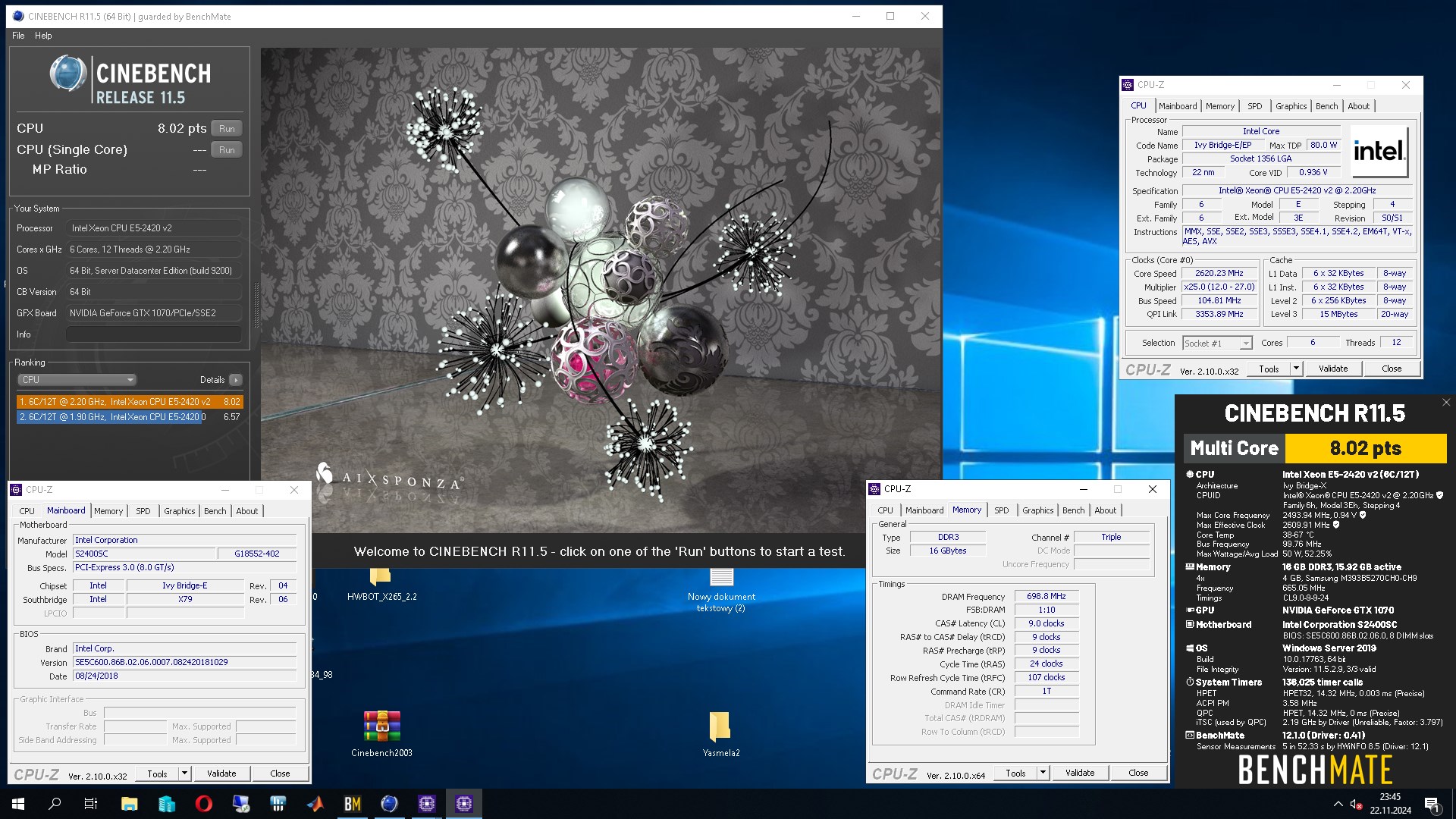The height and width of the screenshot is (819, 1456).
Task: Open the blue building icon in taskbar
Action: coord(166,804)
